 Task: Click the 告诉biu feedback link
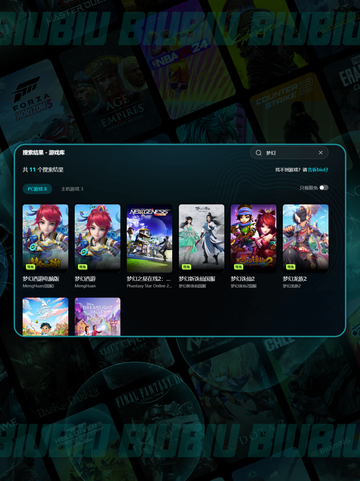pos(318,170)
